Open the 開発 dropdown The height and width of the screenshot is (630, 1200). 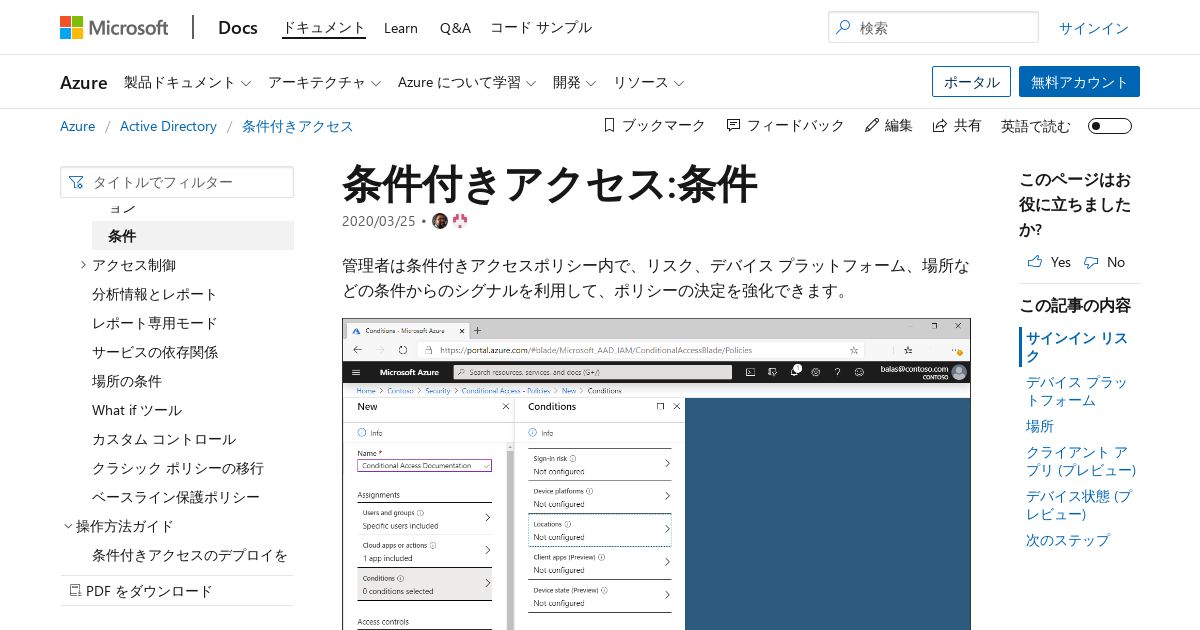pyautogui.click(x=575, y=82)
